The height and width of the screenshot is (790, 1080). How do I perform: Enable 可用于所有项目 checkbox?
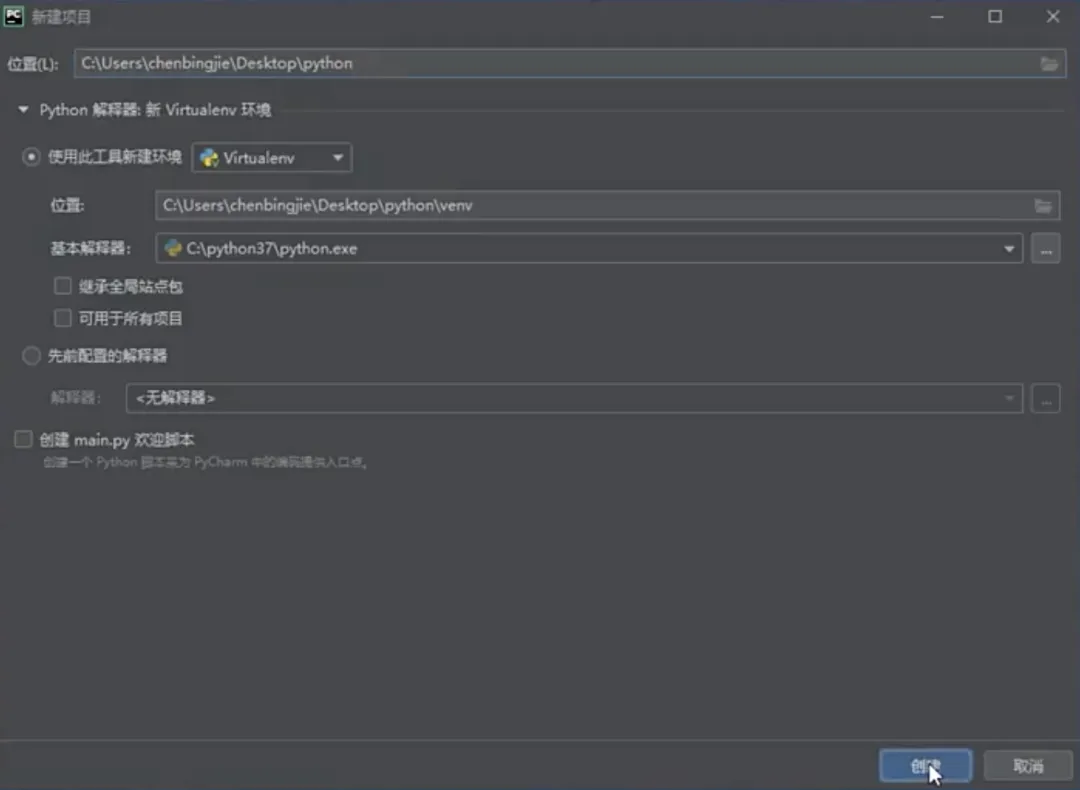click(63, 318)
